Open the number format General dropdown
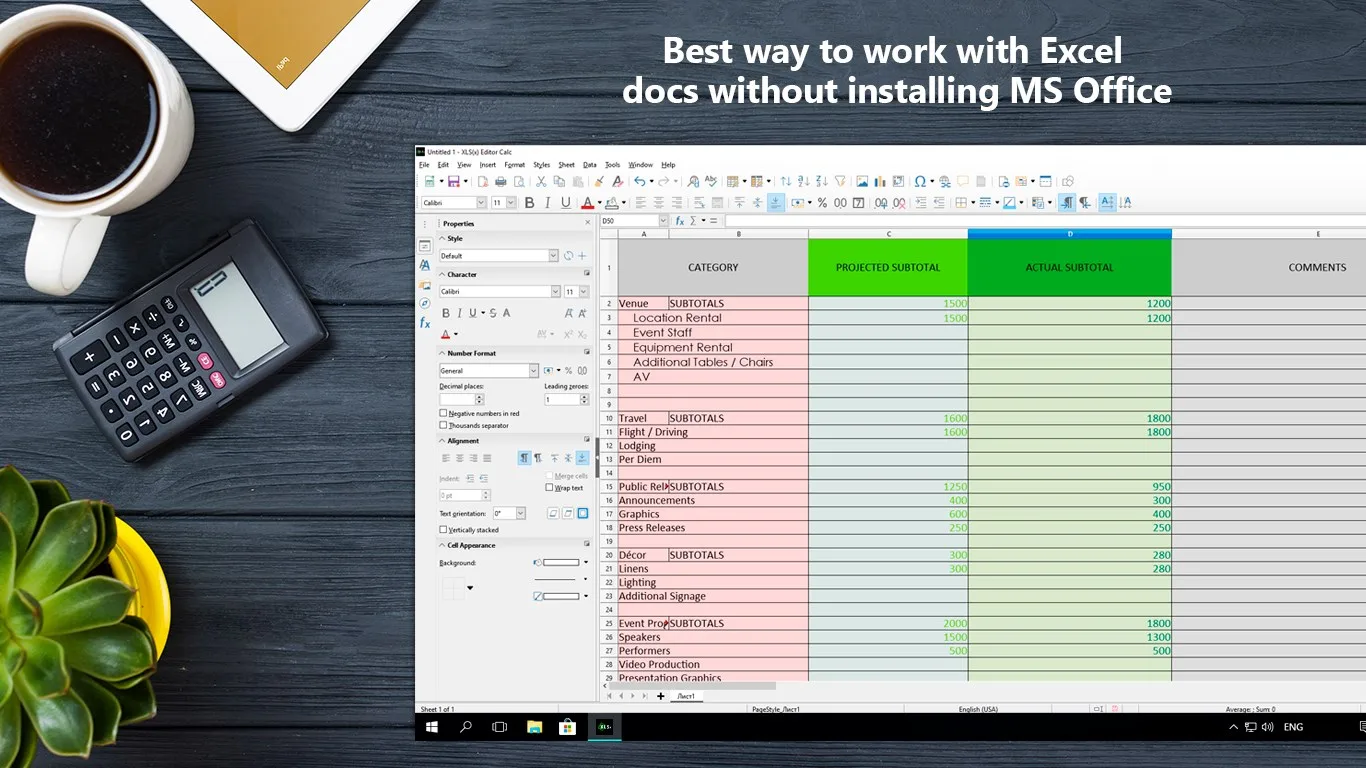The width and height of the screenshot is (1366, 768). pos(534,371)
